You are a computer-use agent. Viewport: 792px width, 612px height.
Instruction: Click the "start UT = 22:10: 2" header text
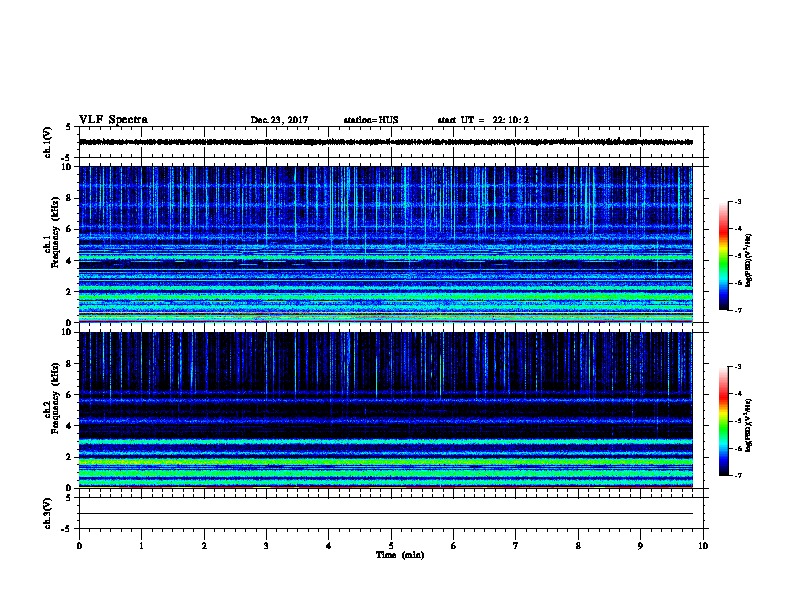point(483,120)
